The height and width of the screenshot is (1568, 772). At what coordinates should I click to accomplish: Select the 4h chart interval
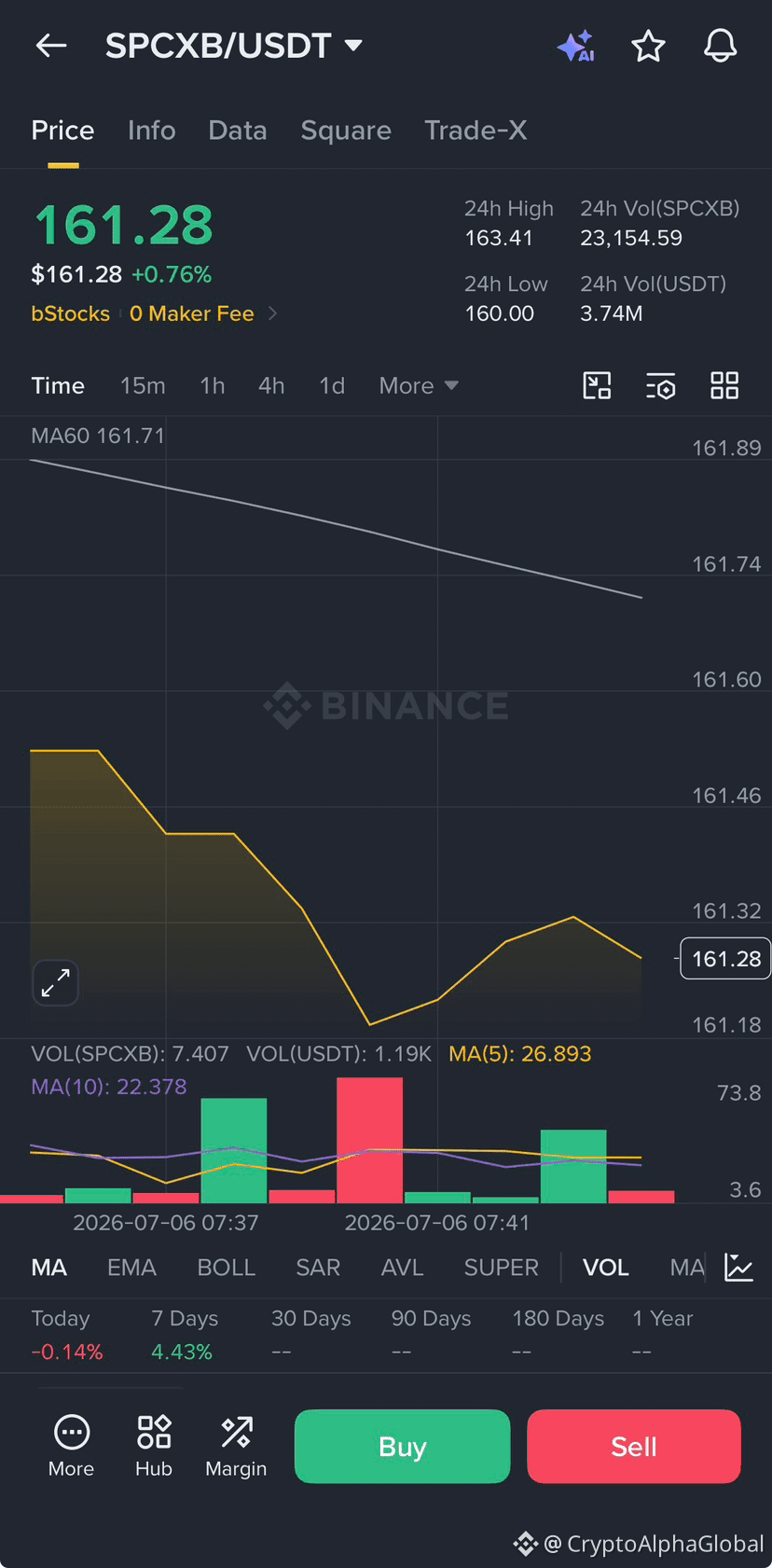coord(271,385)
